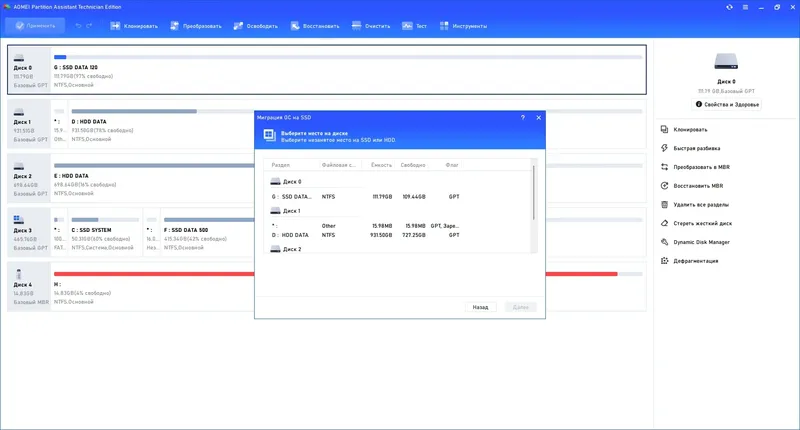Click the refresh icon in title bar

coord(730,7)
